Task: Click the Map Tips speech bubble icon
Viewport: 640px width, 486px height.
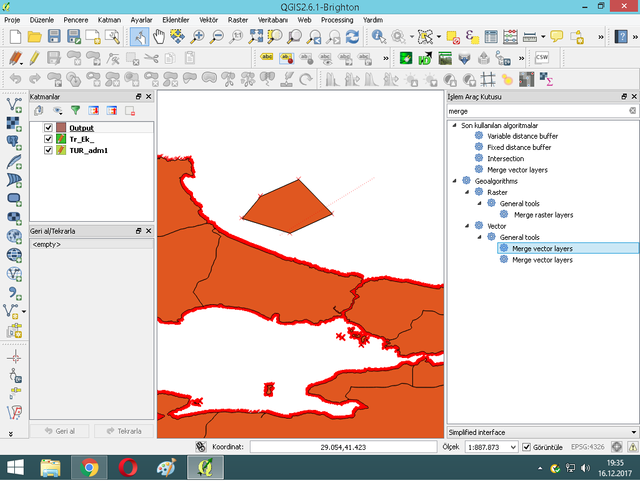Action: [556, 37]
